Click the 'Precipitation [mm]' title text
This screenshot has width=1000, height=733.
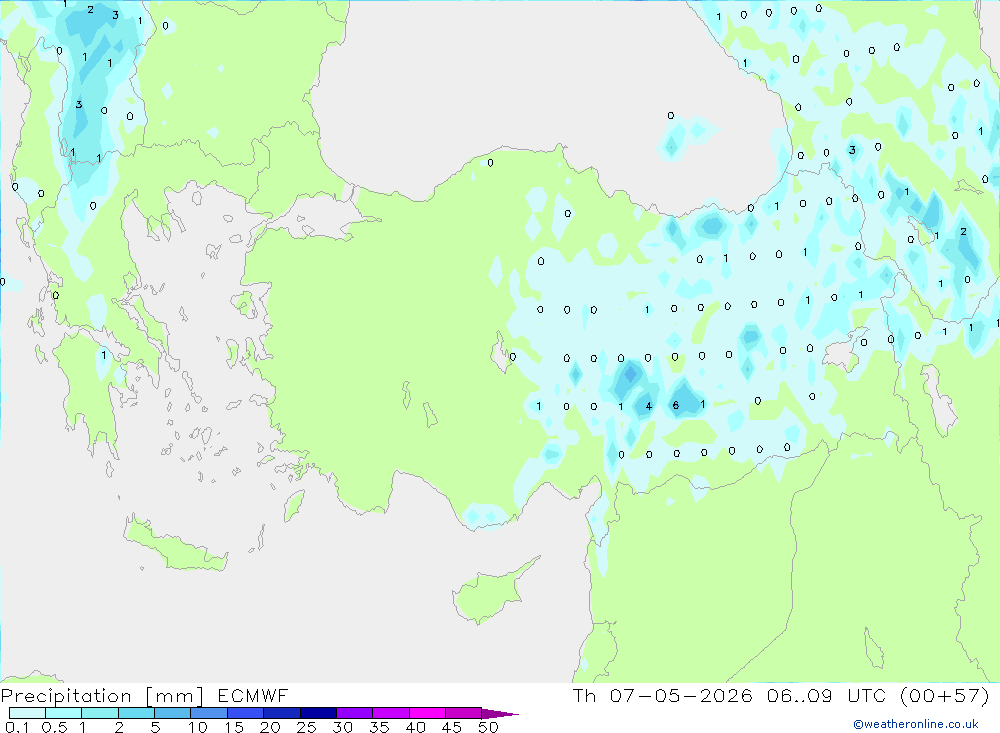[x=102, y=696]
